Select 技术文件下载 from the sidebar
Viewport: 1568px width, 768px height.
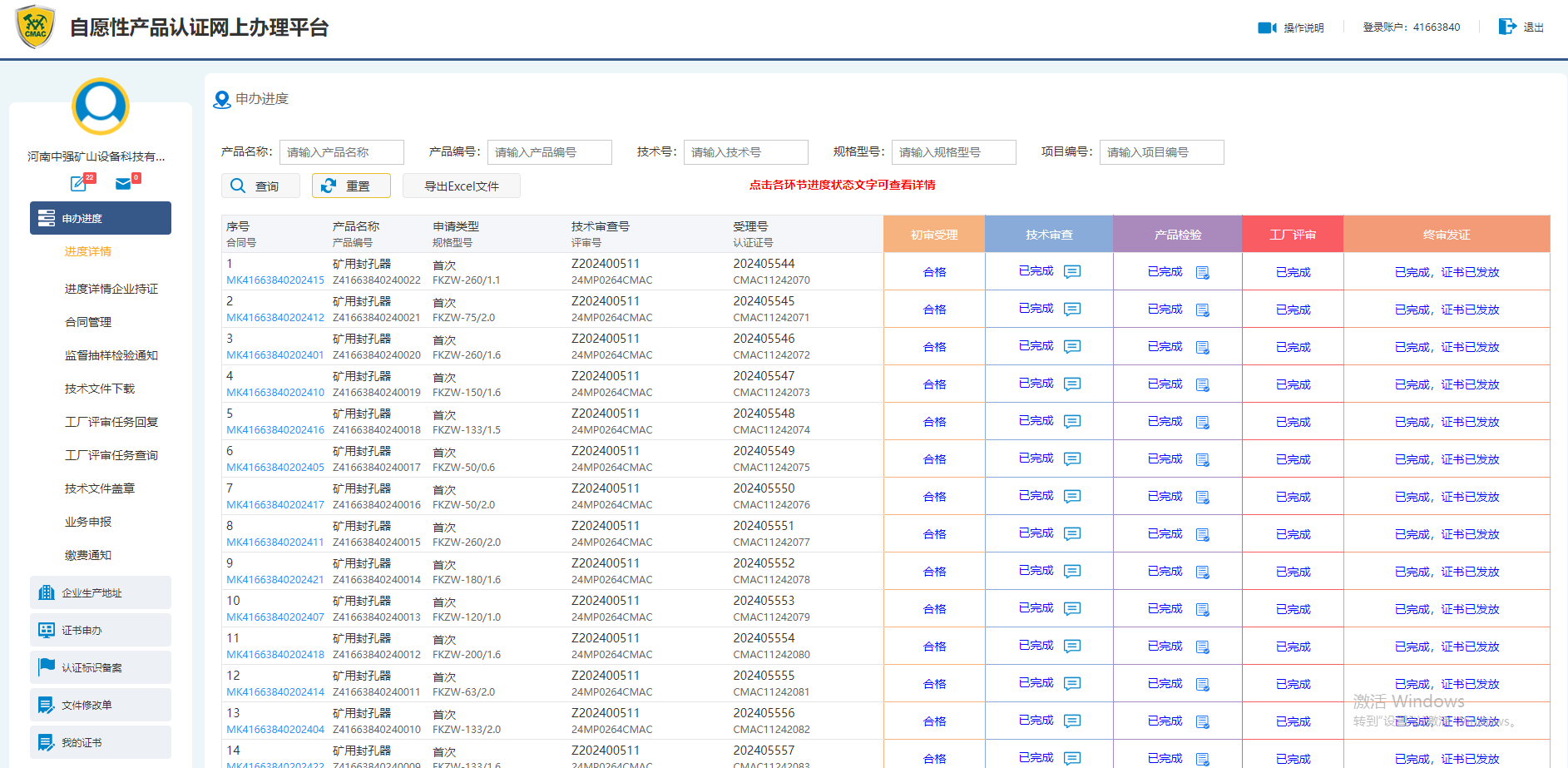coord(100,389)
